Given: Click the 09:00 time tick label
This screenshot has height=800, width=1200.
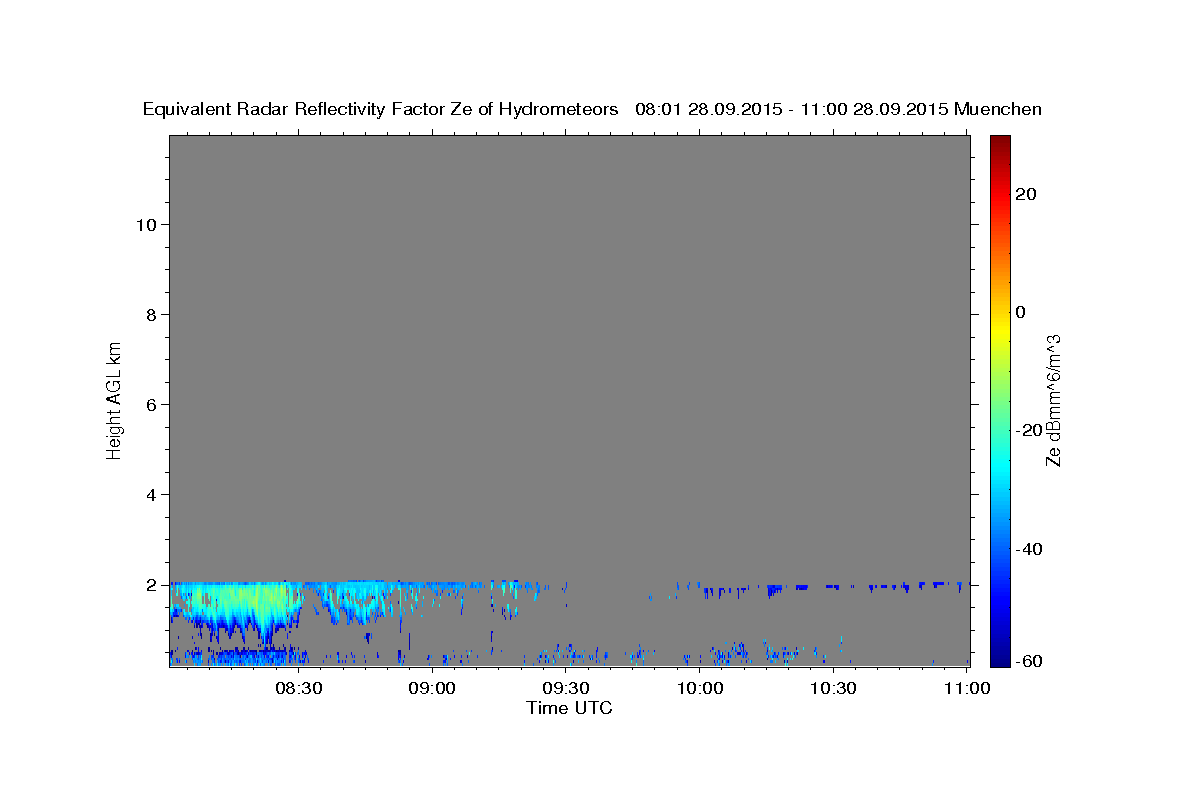Looking at the screenshot, I should coord(433,688).
